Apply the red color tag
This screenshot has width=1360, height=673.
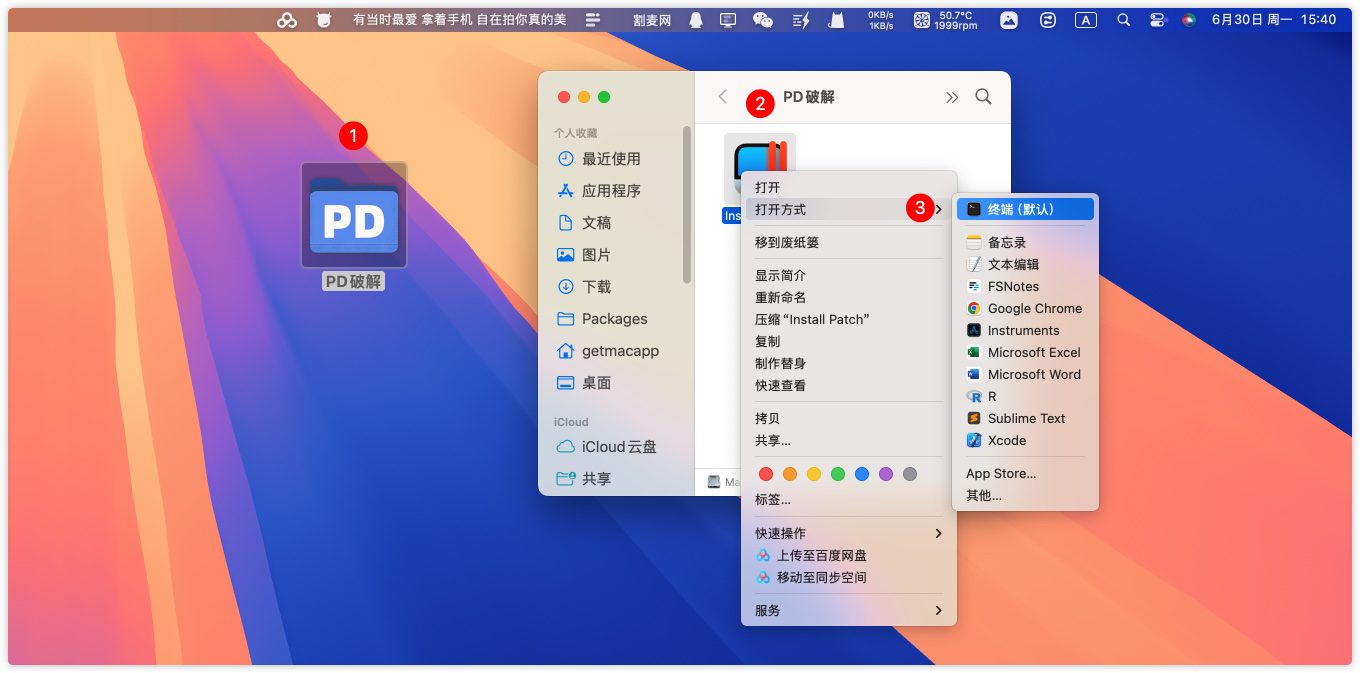click(x=766, y=474)
